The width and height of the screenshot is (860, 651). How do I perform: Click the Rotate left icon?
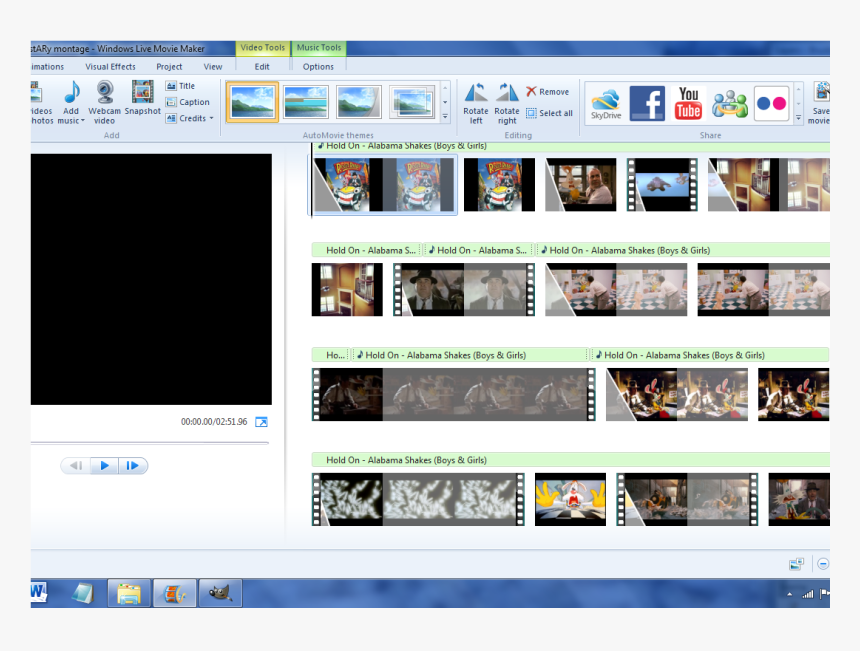(x=476, y=92)
